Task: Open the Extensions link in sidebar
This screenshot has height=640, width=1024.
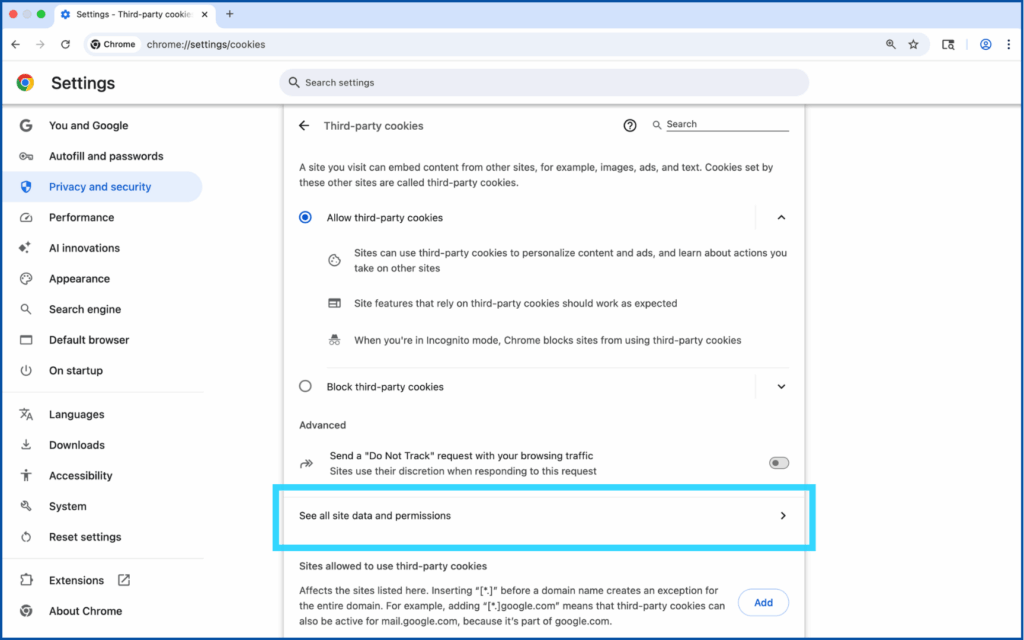Action: click(77, 581)
